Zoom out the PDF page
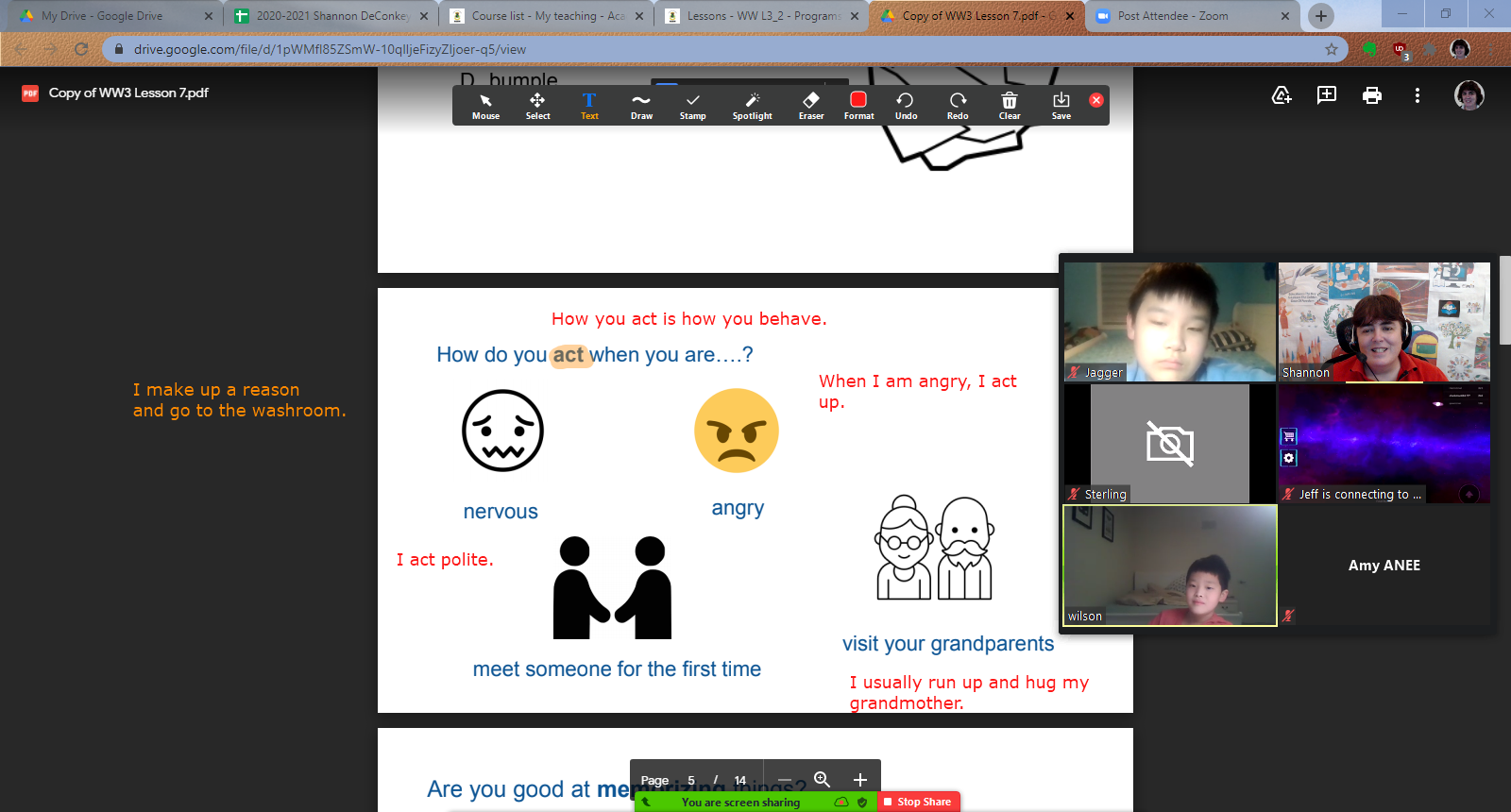This screenshot has width=1511, height=812. pos(784,780)
